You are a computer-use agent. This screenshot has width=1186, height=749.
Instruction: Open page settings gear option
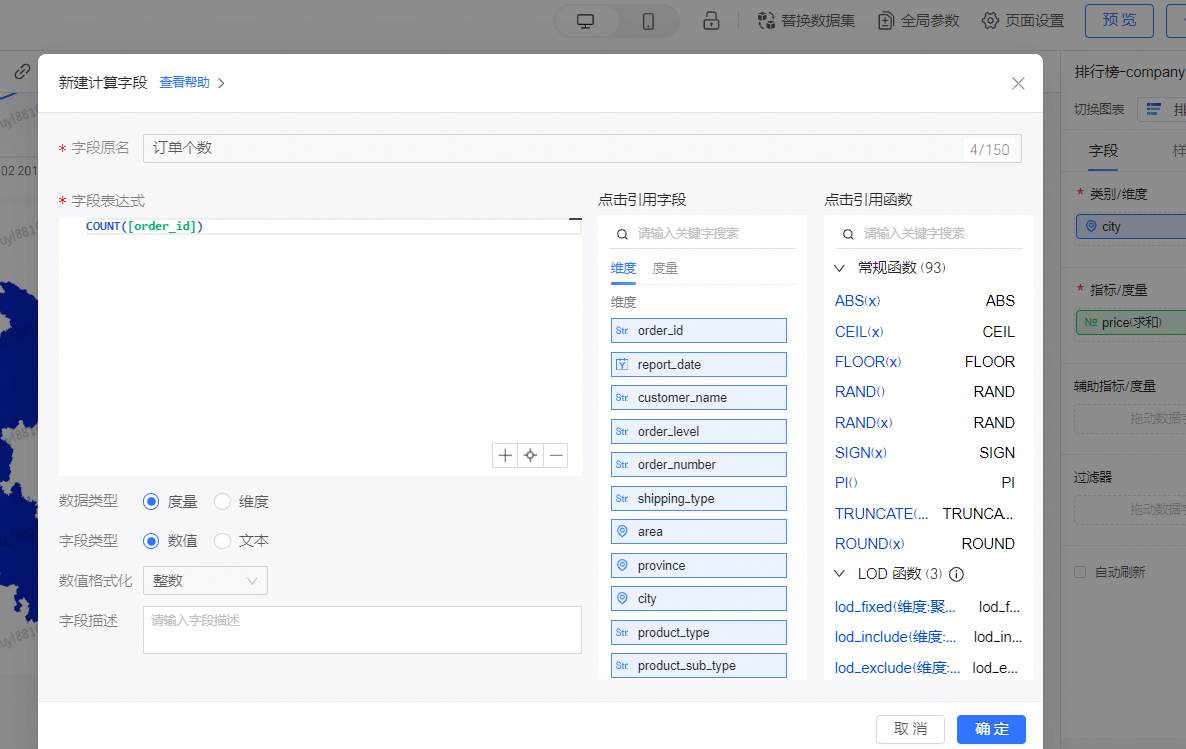pos(1022,21)
